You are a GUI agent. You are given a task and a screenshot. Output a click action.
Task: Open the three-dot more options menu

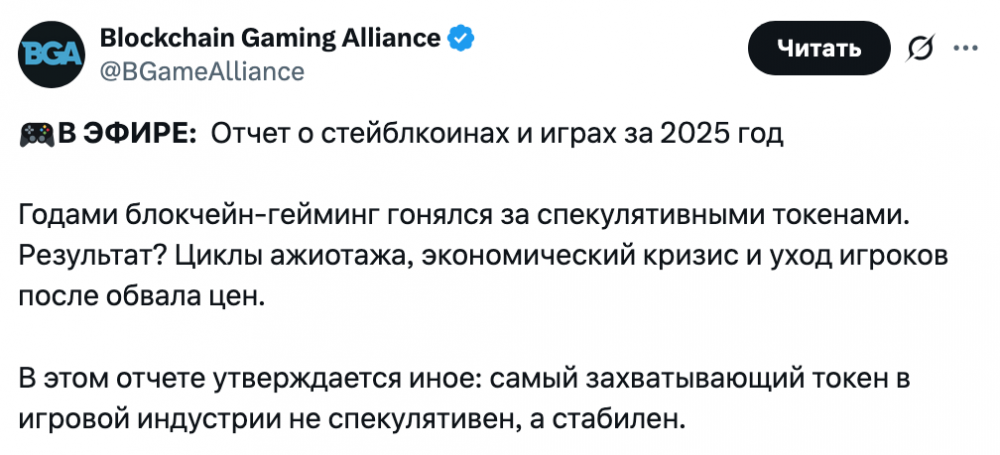tap(964, 48)
